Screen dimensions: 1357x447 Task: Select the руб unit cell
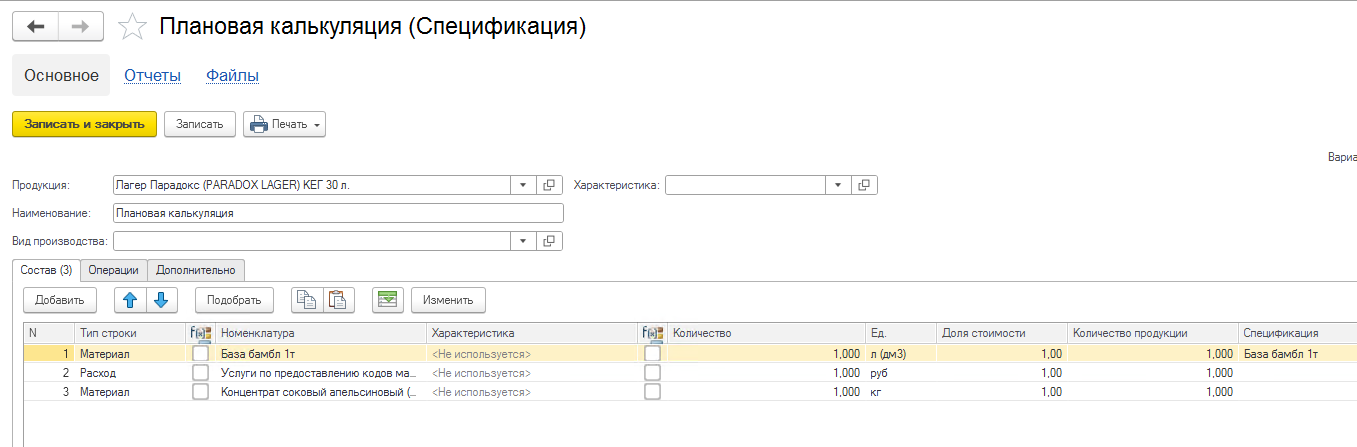click(x=901, y=373)
